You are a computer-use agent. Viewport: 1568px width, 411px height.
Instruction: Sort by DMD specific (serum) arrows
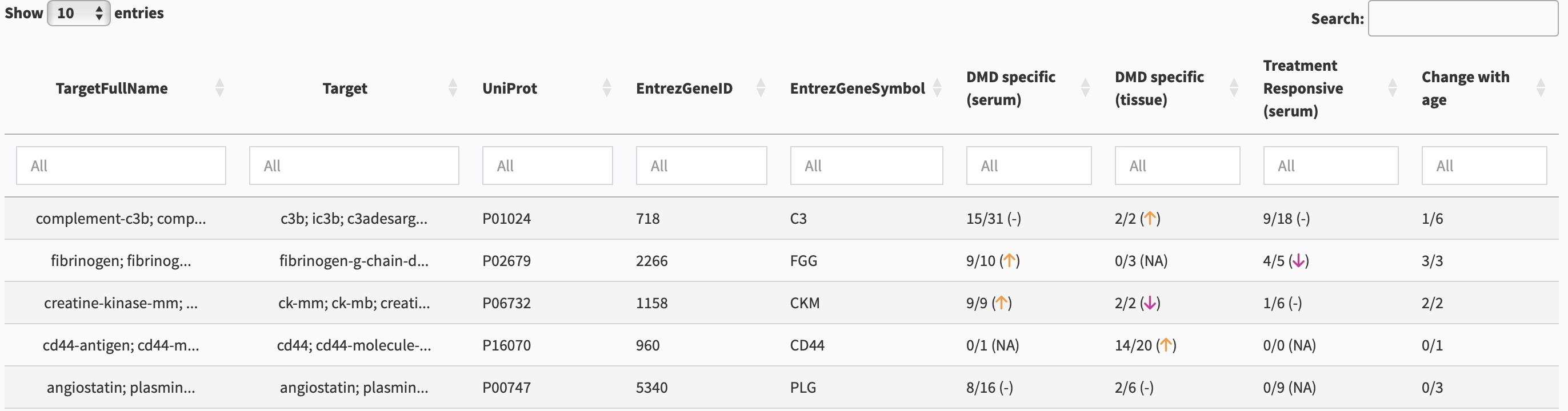coord(1085,88)
